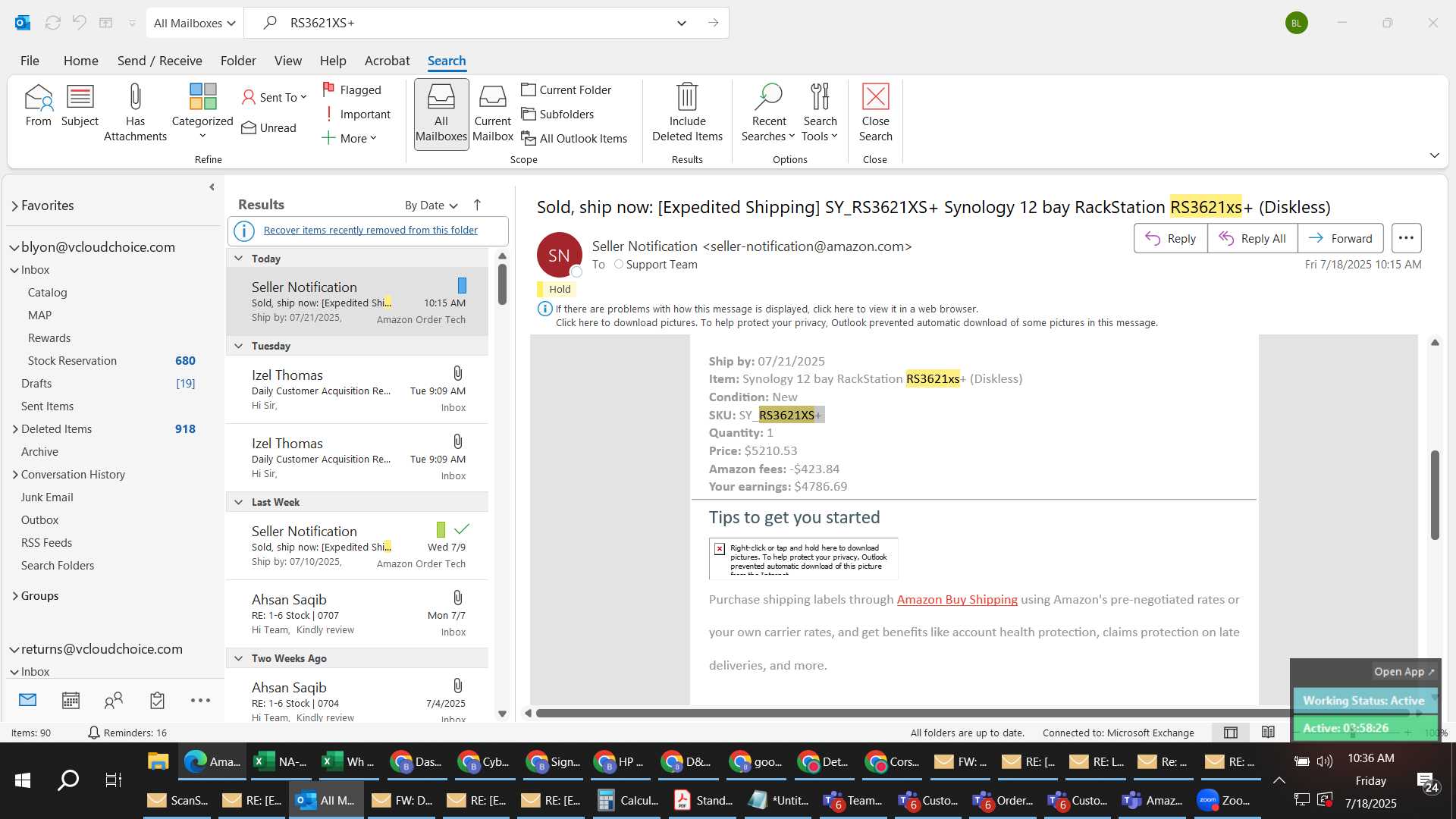The width and height of the screenshot is (1456, 819).
Task: Open Search Tools options
Action: (820, 113)
